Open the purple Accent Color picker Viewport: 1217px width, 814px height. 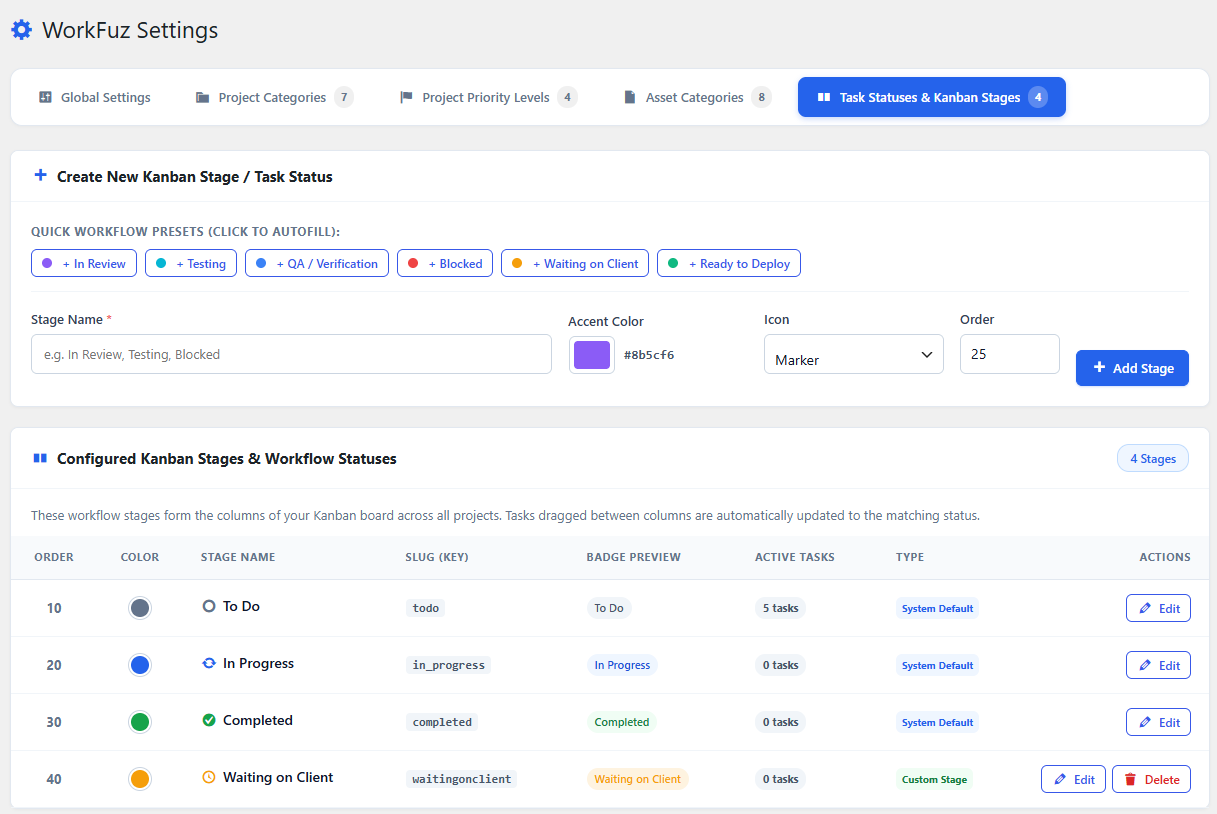[x=592, y=354]
